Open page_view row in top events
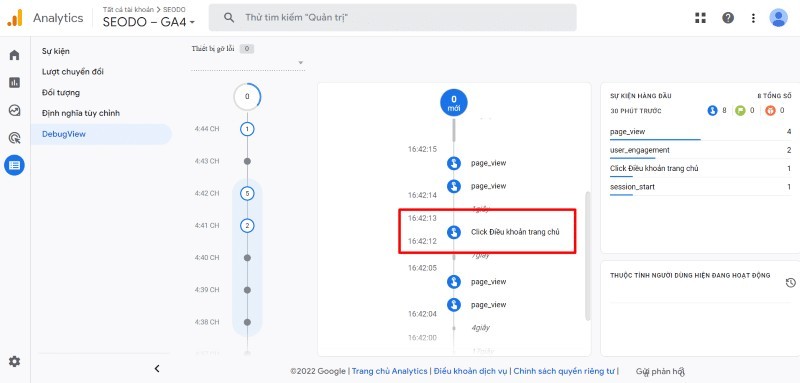800x383 pixels. (x=701, y=132)
